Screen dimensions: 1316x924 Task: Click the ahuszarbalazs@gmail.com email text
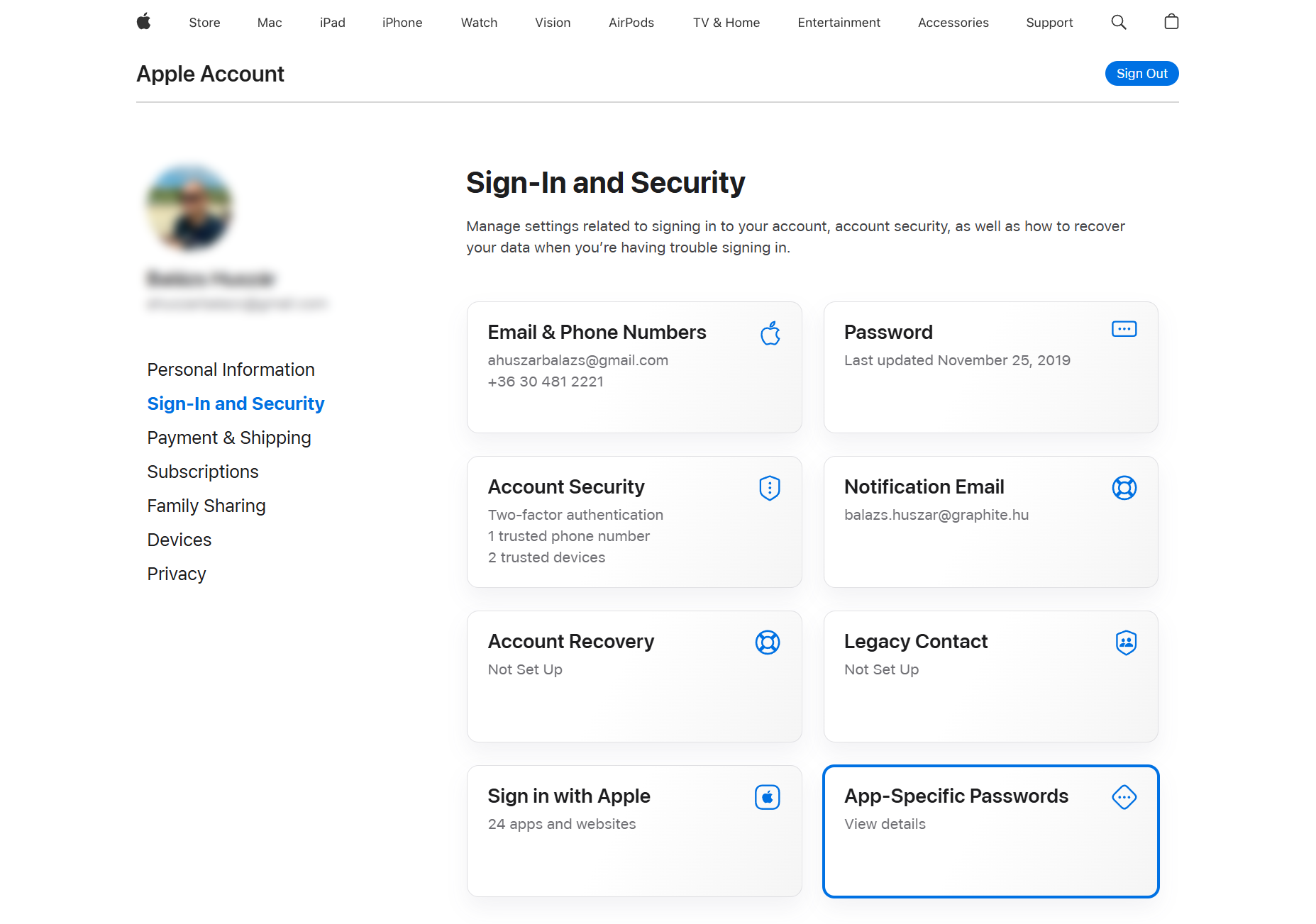pyautogui.click(x=577, y=360)
